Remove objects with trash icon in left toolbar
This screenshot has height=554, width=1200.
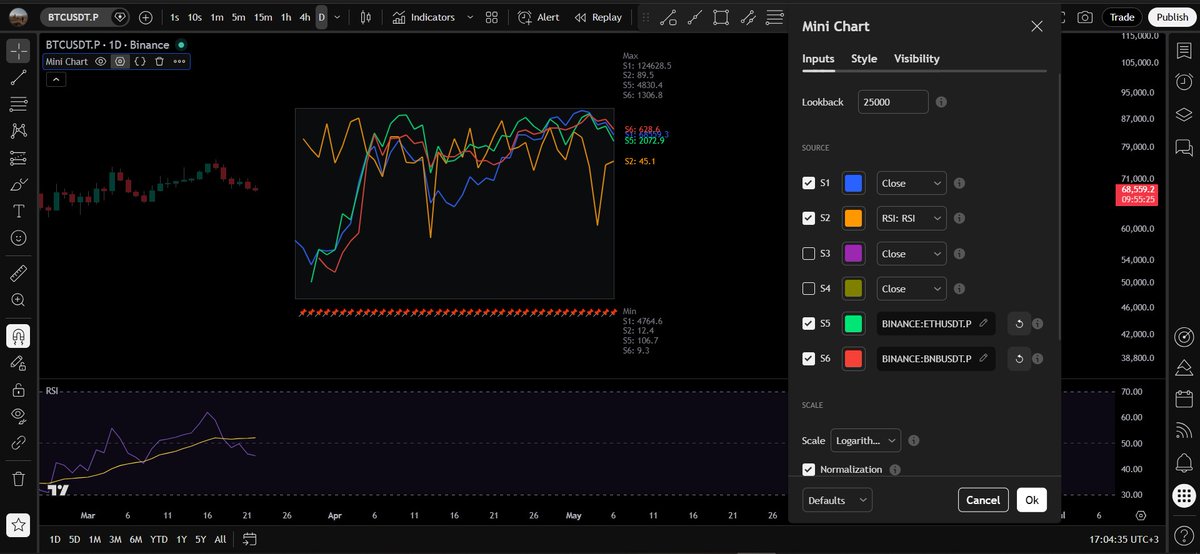18,480
